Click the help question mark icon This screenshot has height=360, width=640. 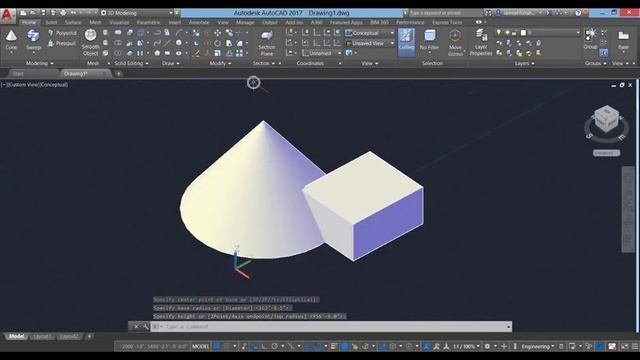(578, 13)
